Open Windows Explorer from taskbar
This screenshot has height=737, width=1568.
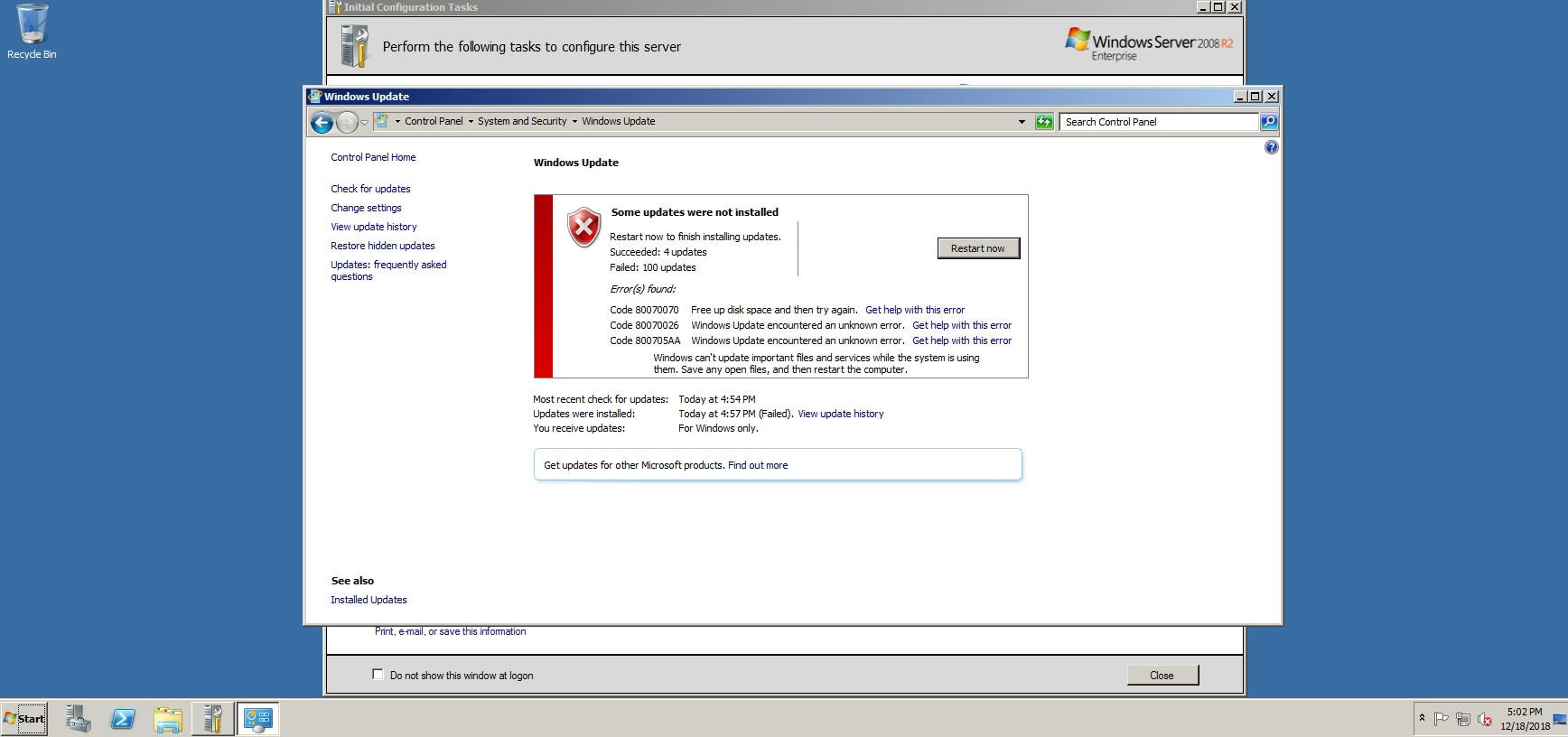click(x=168, y=719)
